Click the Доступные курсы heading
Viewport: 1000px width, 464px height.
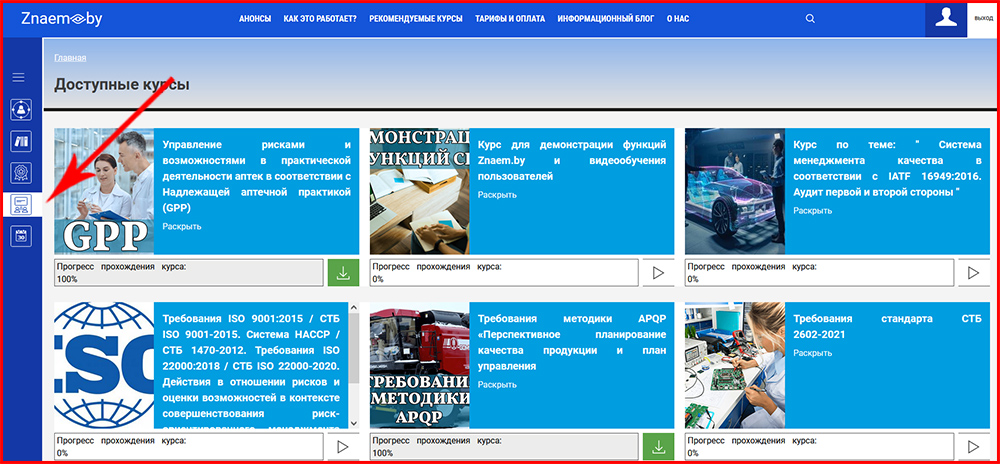coord(122,84)
